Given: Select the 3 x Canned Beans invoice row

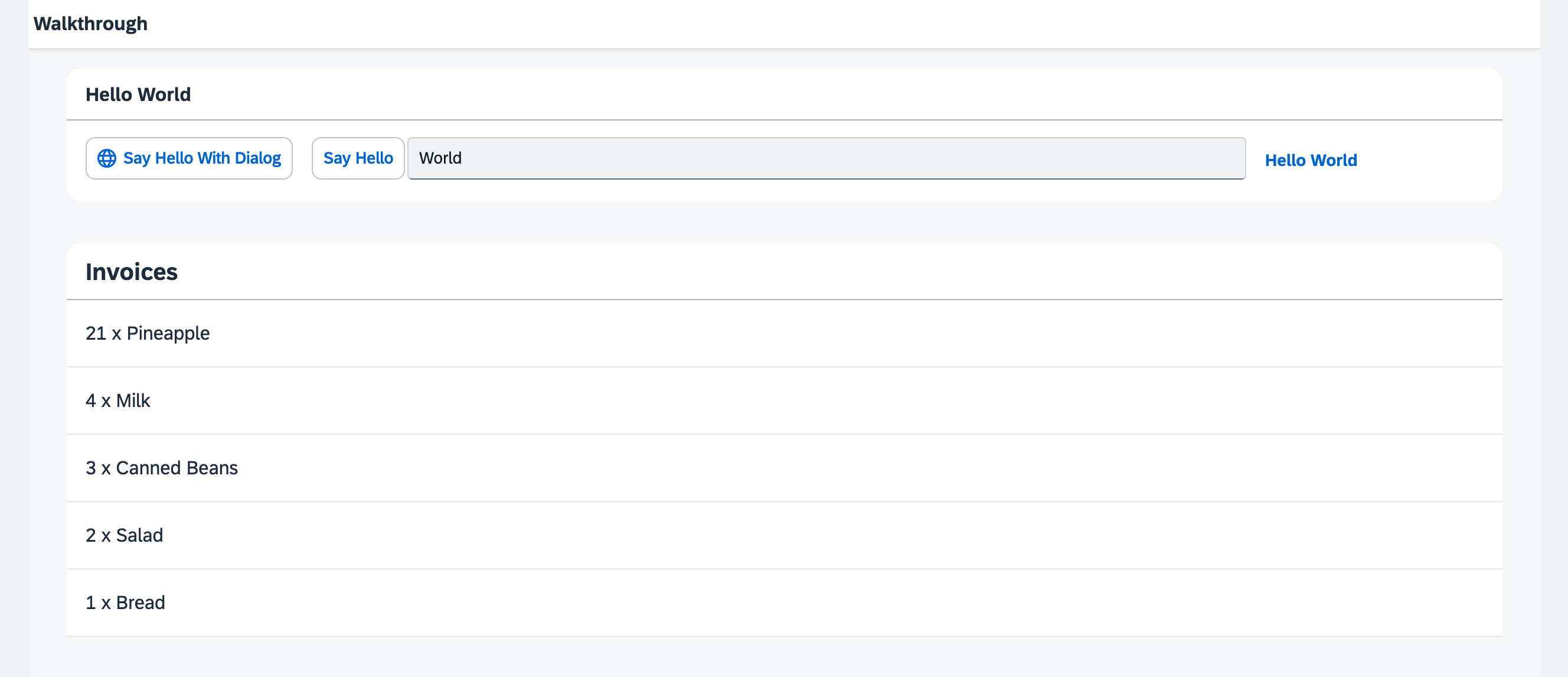Looking at the screenshot, I should (784, 468).
